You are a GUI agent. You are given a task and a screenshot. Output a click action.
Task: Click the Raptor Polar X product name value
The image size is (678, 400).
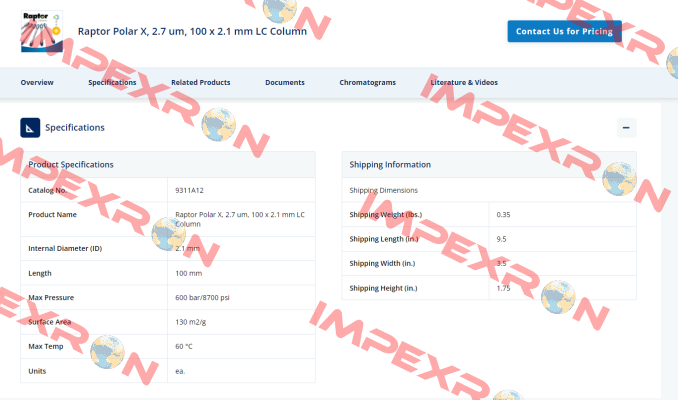[x=240, y=219]
